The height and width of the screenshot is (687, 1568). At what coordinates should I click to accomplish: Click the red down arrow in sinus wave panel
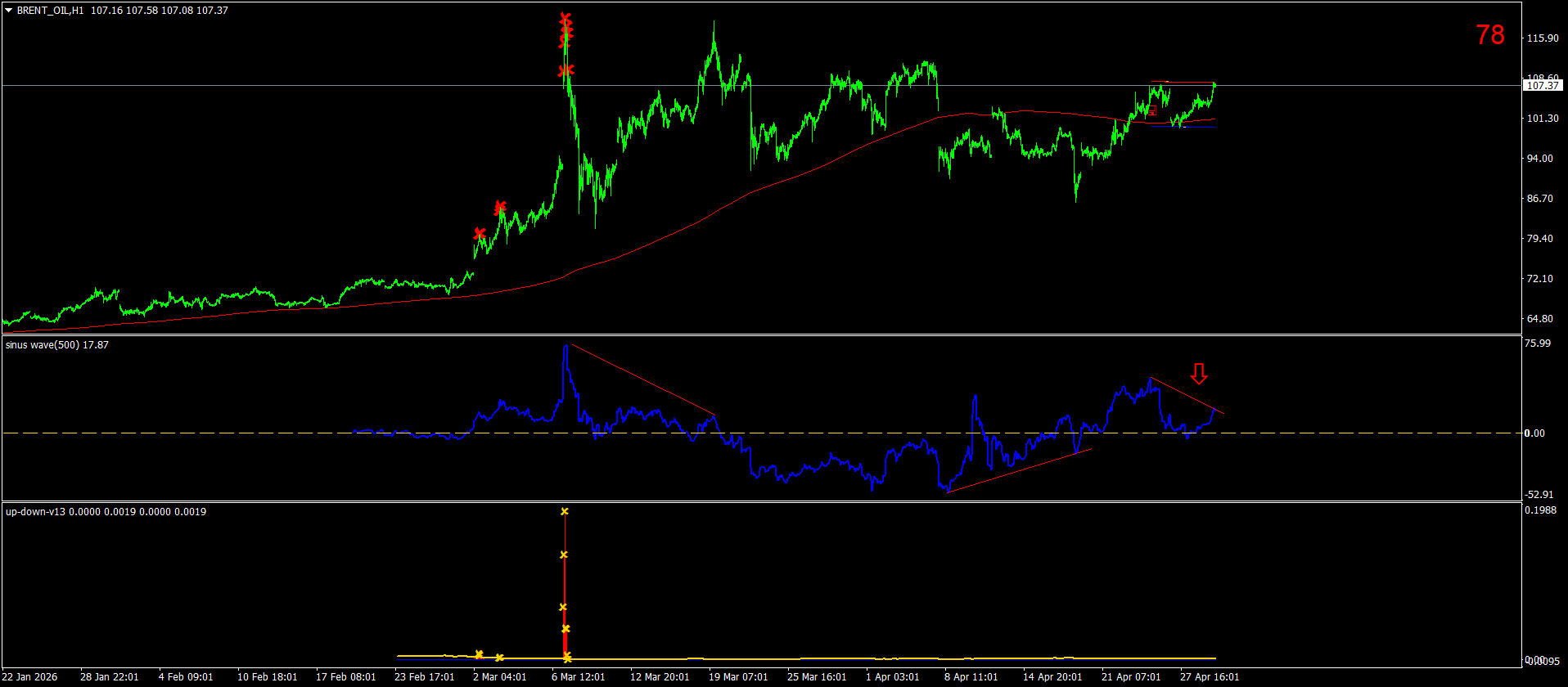click(x=1199, y=374)
